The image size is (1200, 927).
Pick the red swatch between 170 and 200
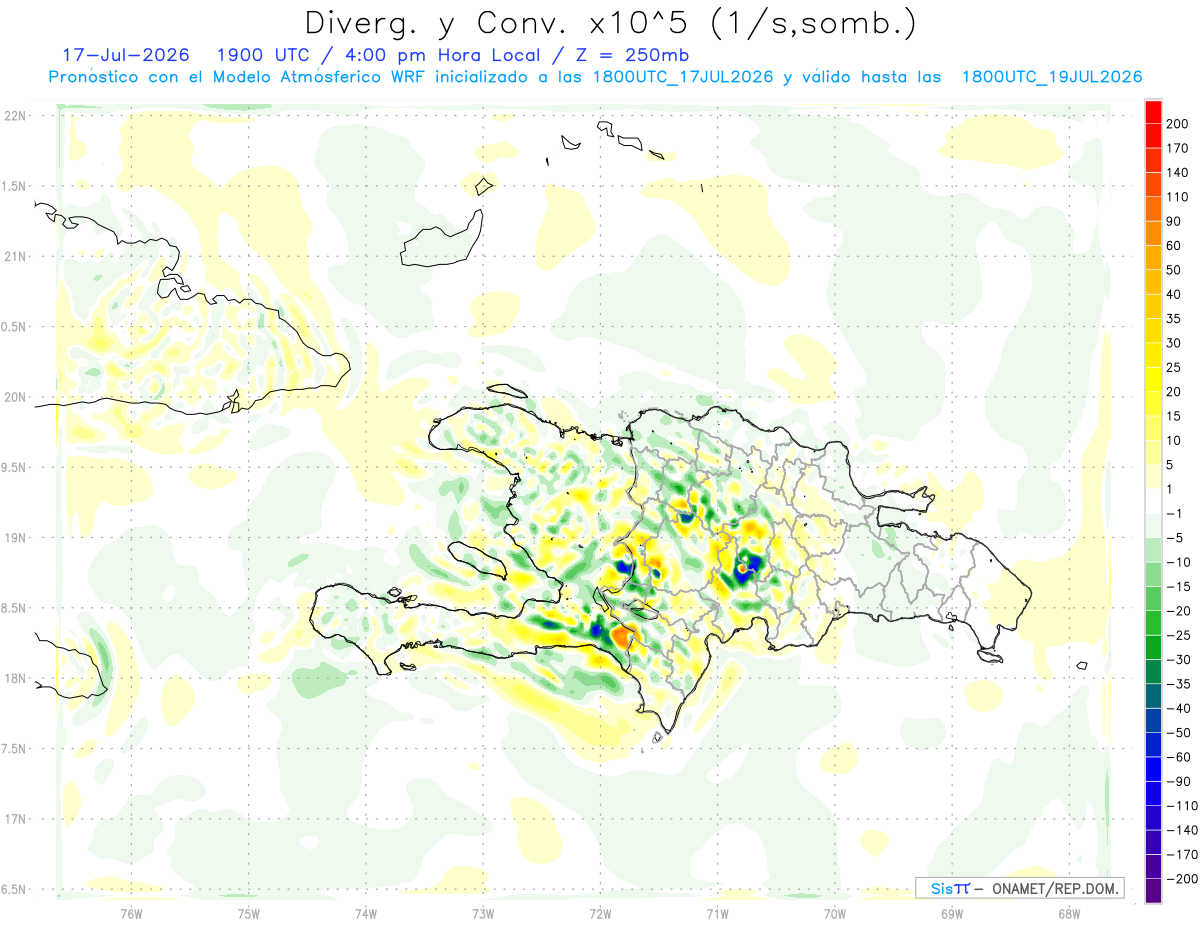(x=1153, y=136)
